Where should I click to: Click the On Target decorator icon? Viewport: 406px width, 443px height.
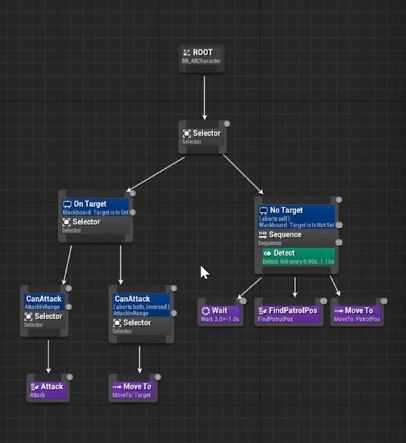click(67, 204)
